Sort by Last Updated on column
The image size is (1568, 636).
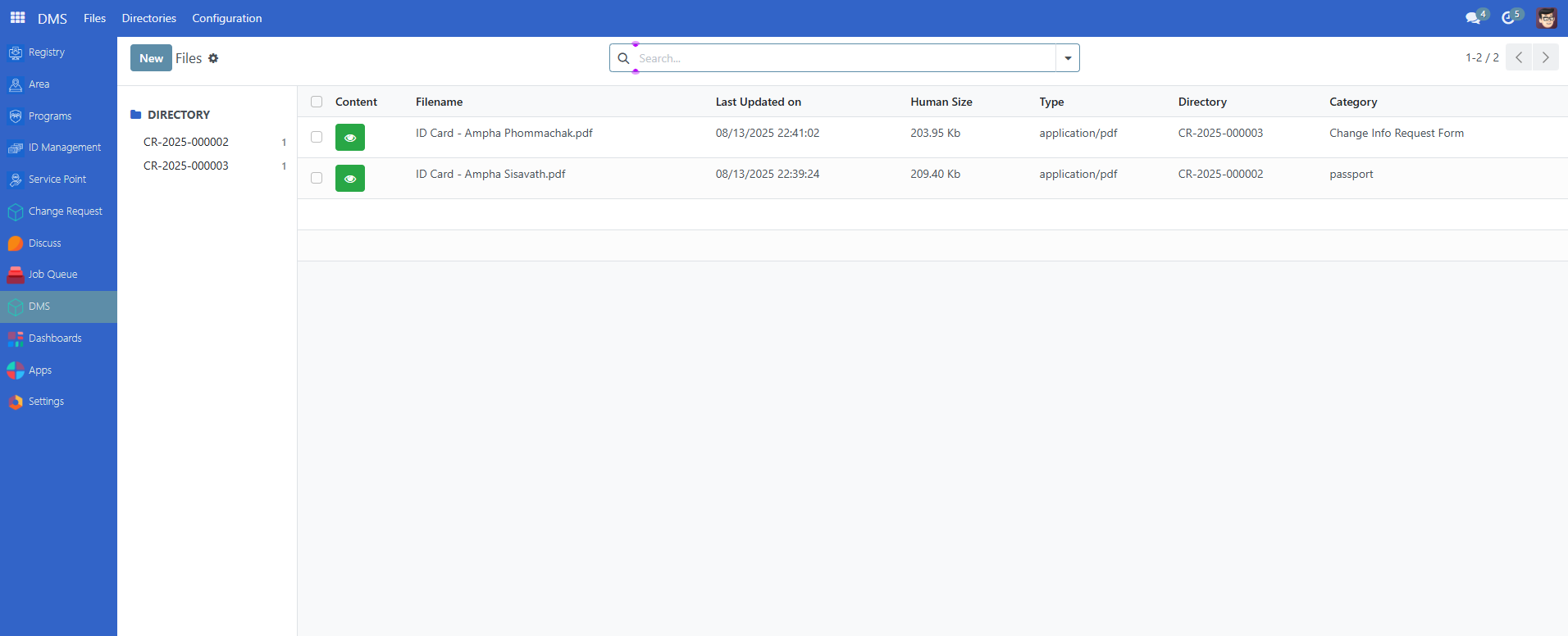pyautogui.click(x=759, y=102)
